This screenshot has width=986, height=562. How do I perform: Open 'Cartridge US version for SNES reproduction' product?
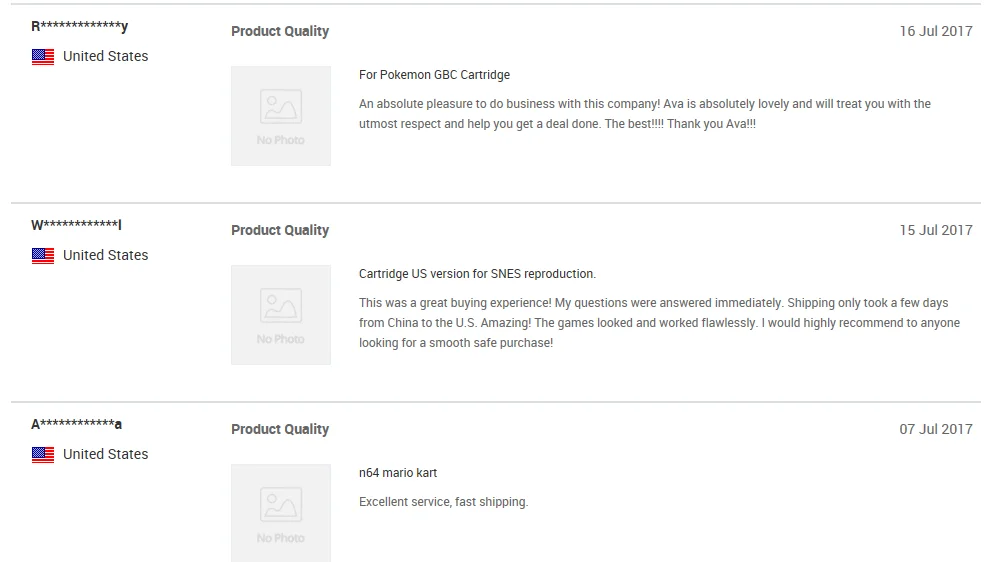(477, 274)
